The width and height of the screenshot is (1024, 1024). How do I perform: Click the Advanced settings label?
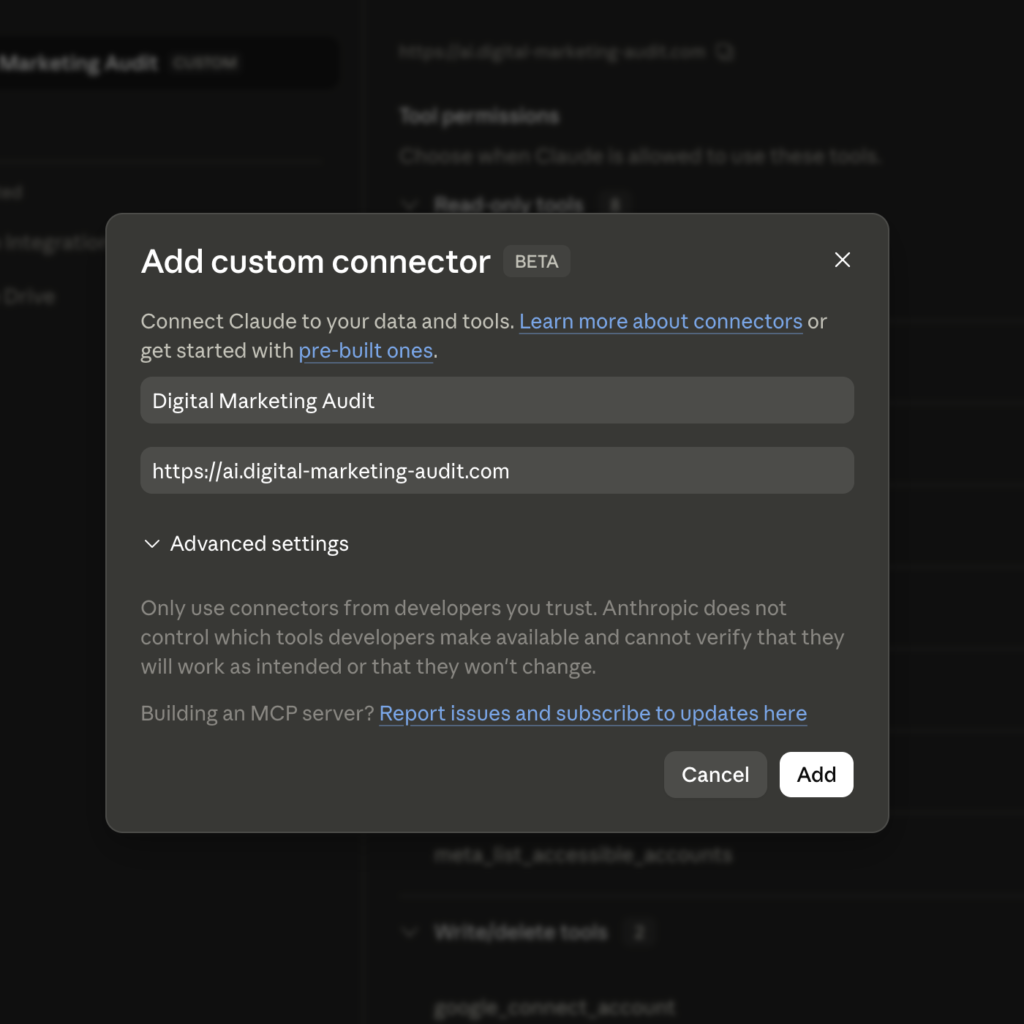coord(259,544)
